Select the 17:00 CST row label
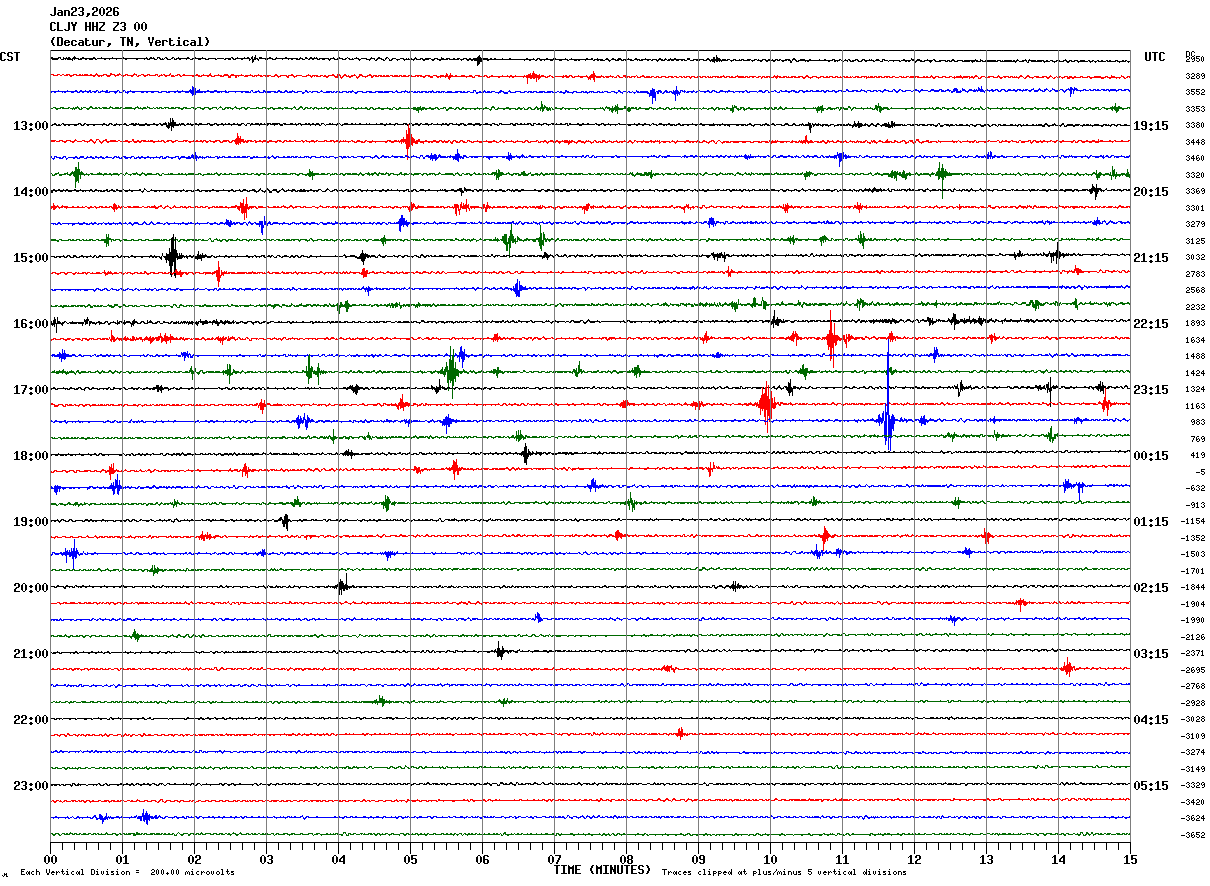1210x886 pixels. 30,390
